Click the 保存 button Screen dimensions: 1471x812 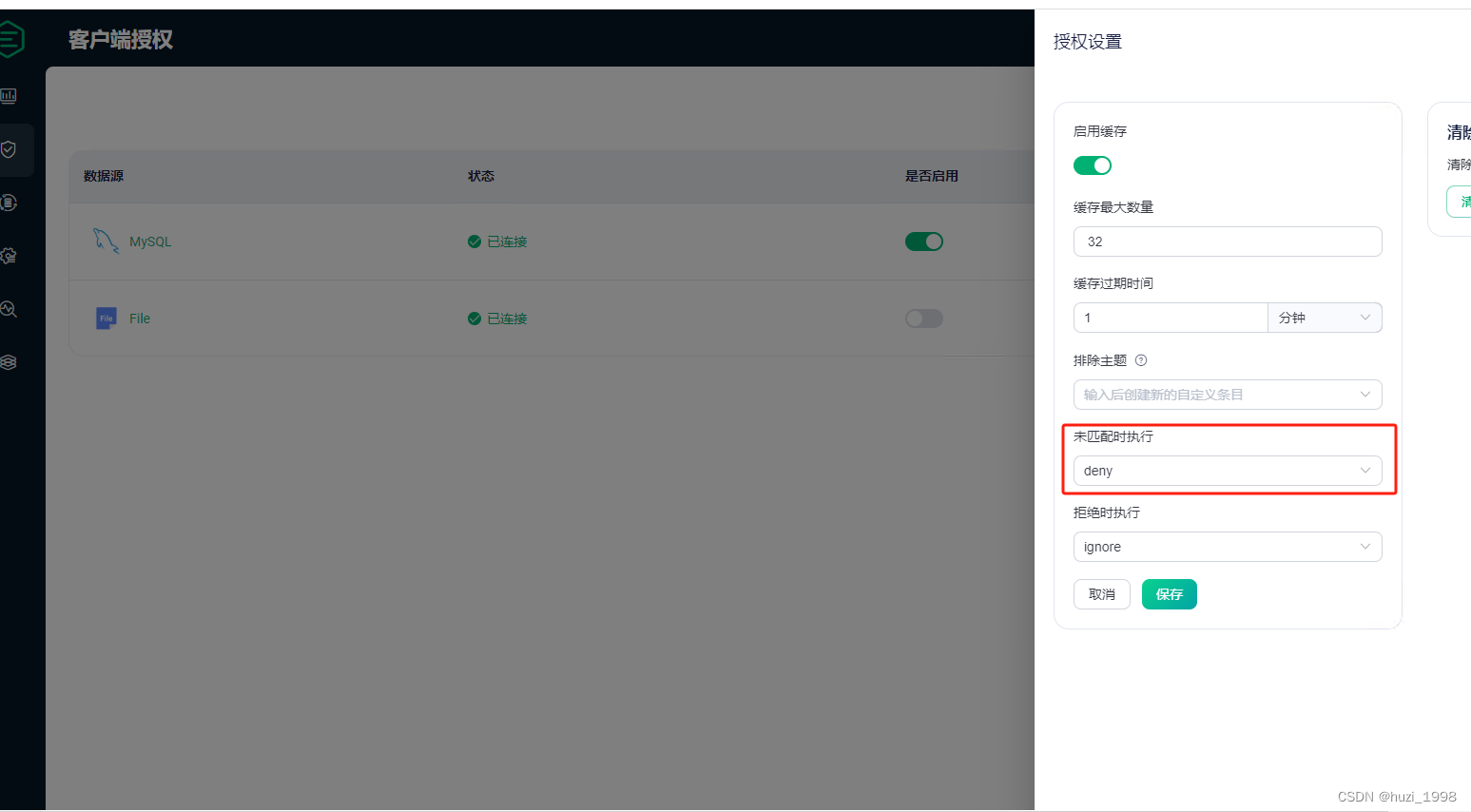[x=1170, y=594]
